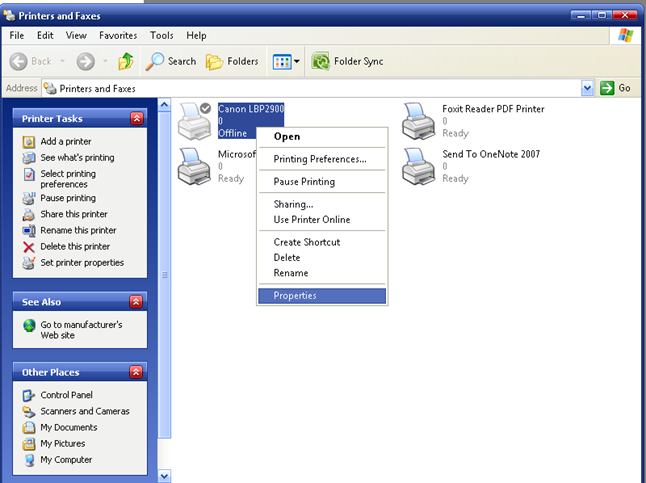This screenshot has width=646, height=483.
Task: Click the Send To OneNote 2007 name
Action: click(491, 155)
